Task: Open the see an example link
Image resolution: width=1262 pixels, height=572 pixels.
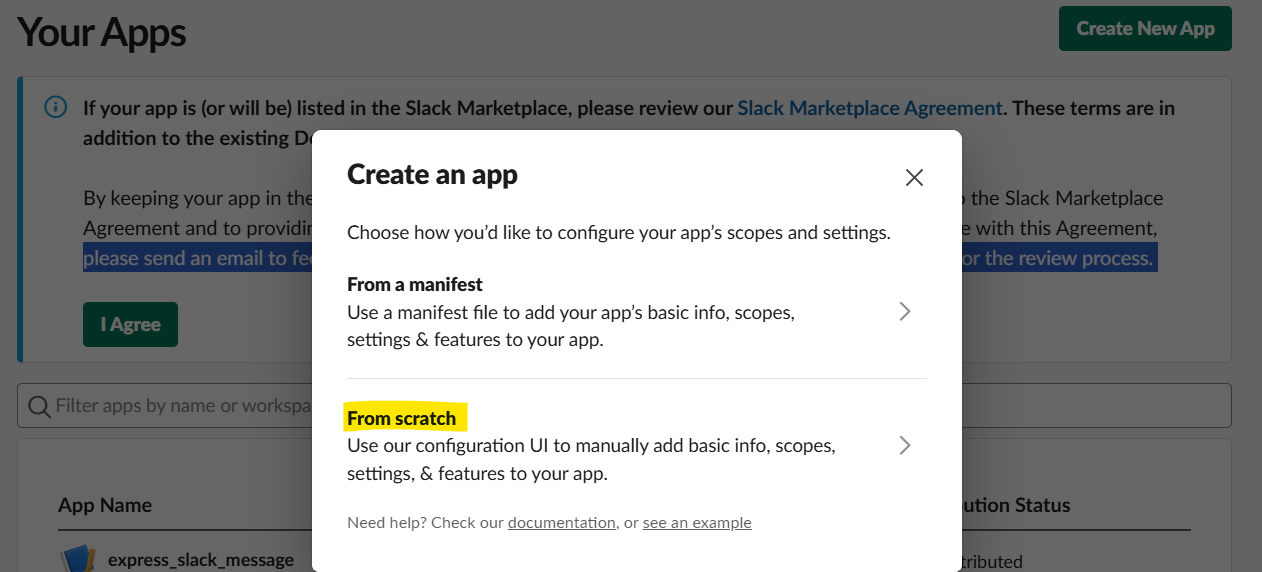Action: pos(697,522)
